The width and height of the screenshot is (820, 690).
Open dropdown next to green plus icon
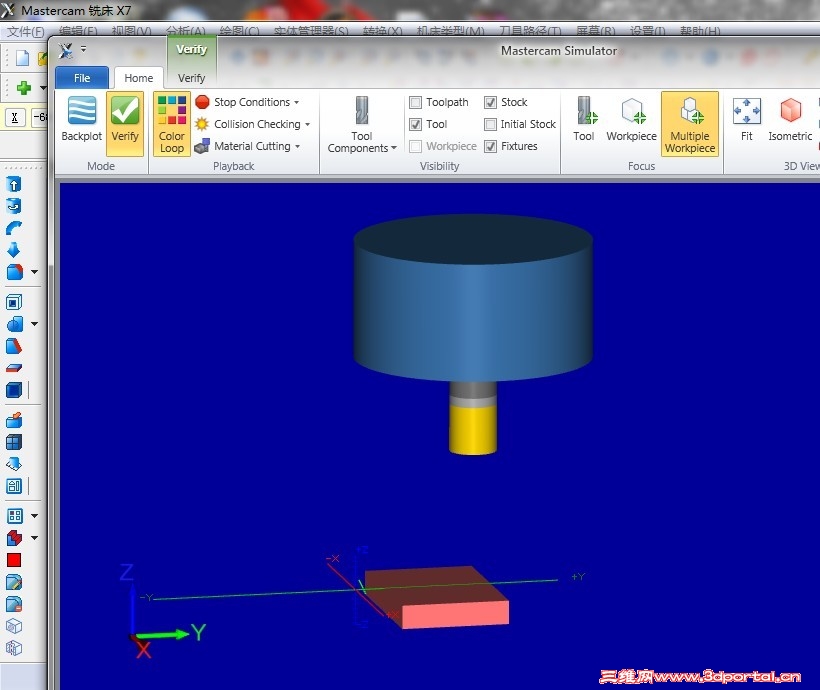click(x=43, y=88)
